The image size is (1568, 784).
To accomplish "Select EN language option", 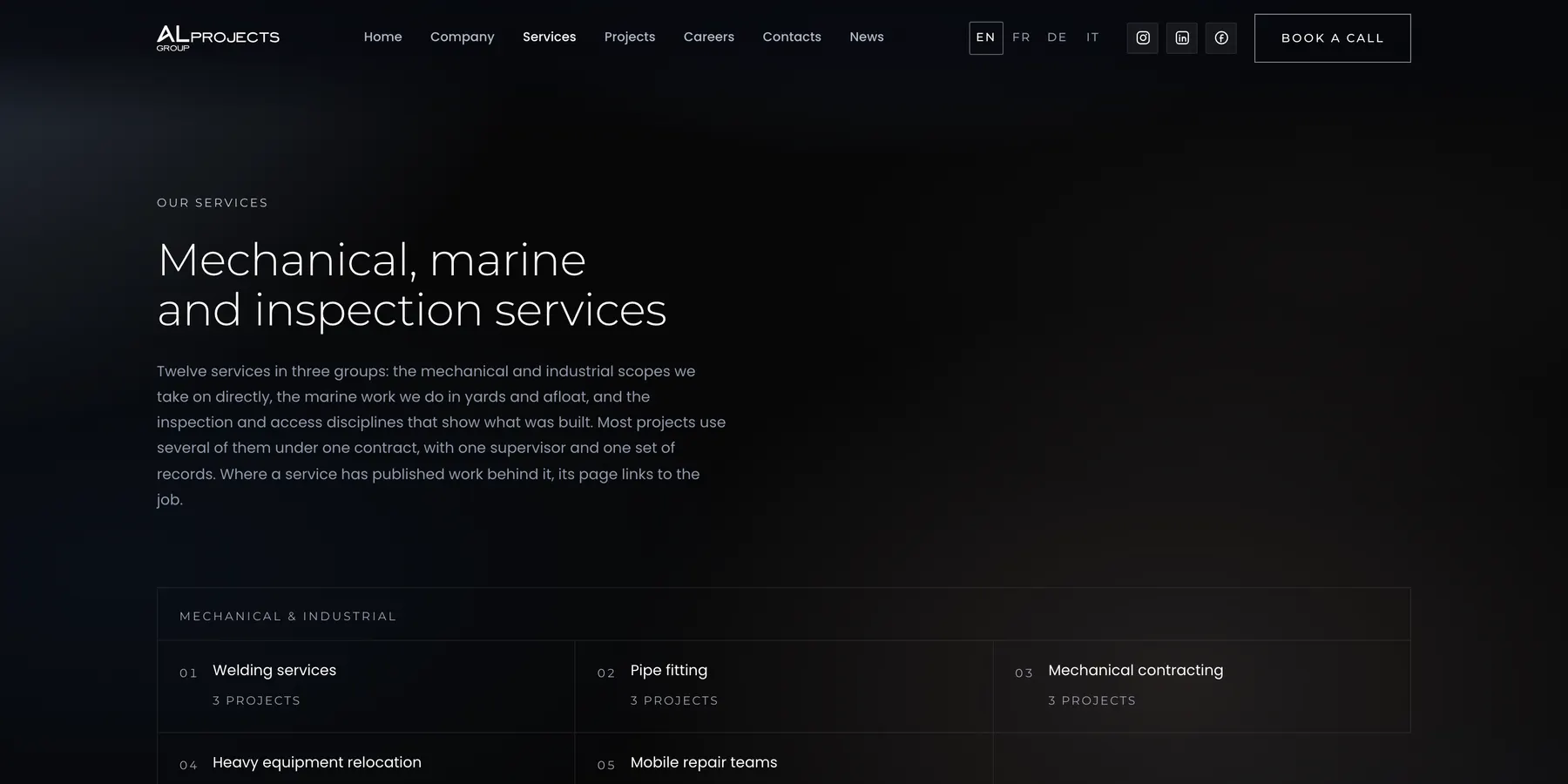I will pos(986,37).
